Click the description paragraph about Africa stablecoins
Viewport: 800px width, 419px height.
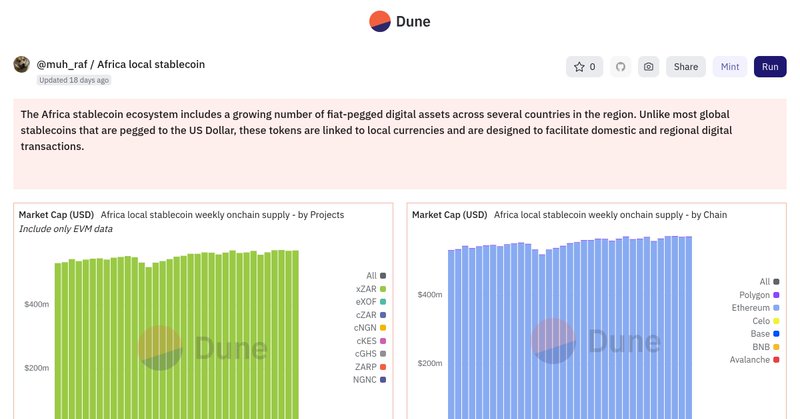point(376,130)
